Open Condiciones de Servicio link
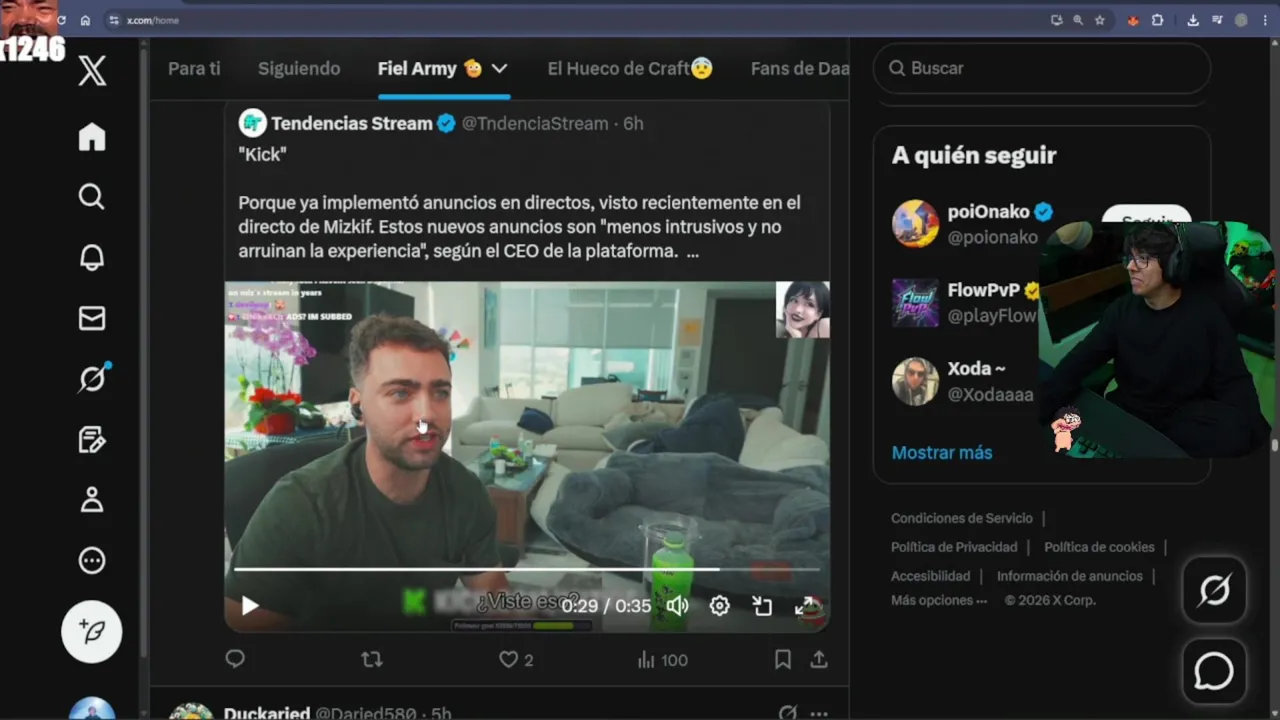The image size is (1280, 720). coord(962,518)
